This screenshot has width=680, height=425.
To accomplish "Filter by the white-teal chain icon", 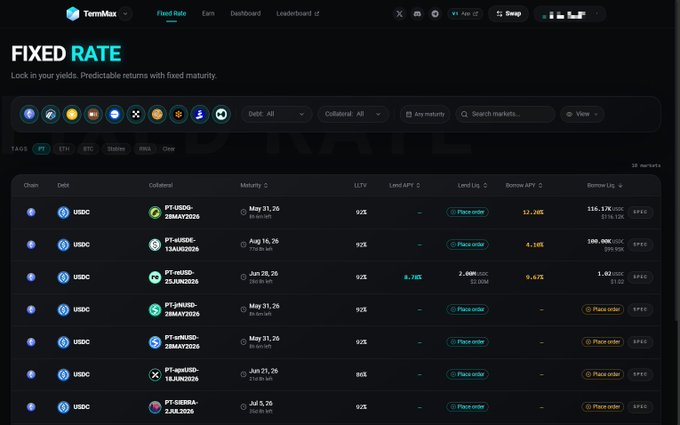I will 221,114.
